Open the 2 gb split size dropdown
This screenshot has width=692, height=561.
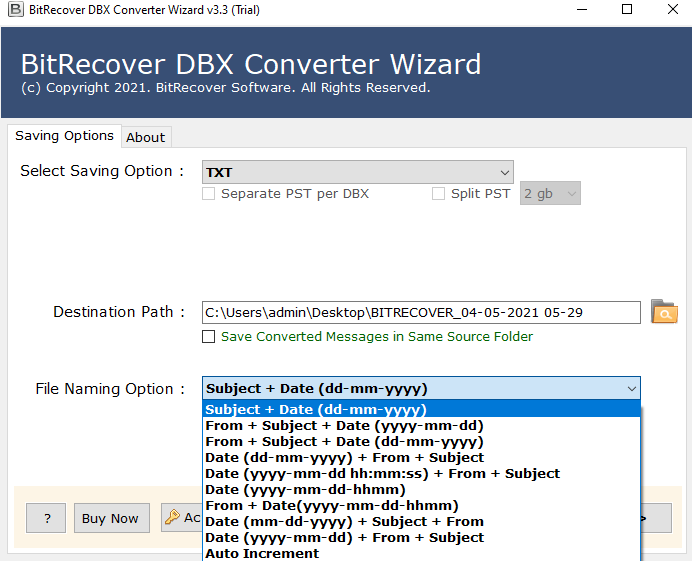(x=550, y=193)
